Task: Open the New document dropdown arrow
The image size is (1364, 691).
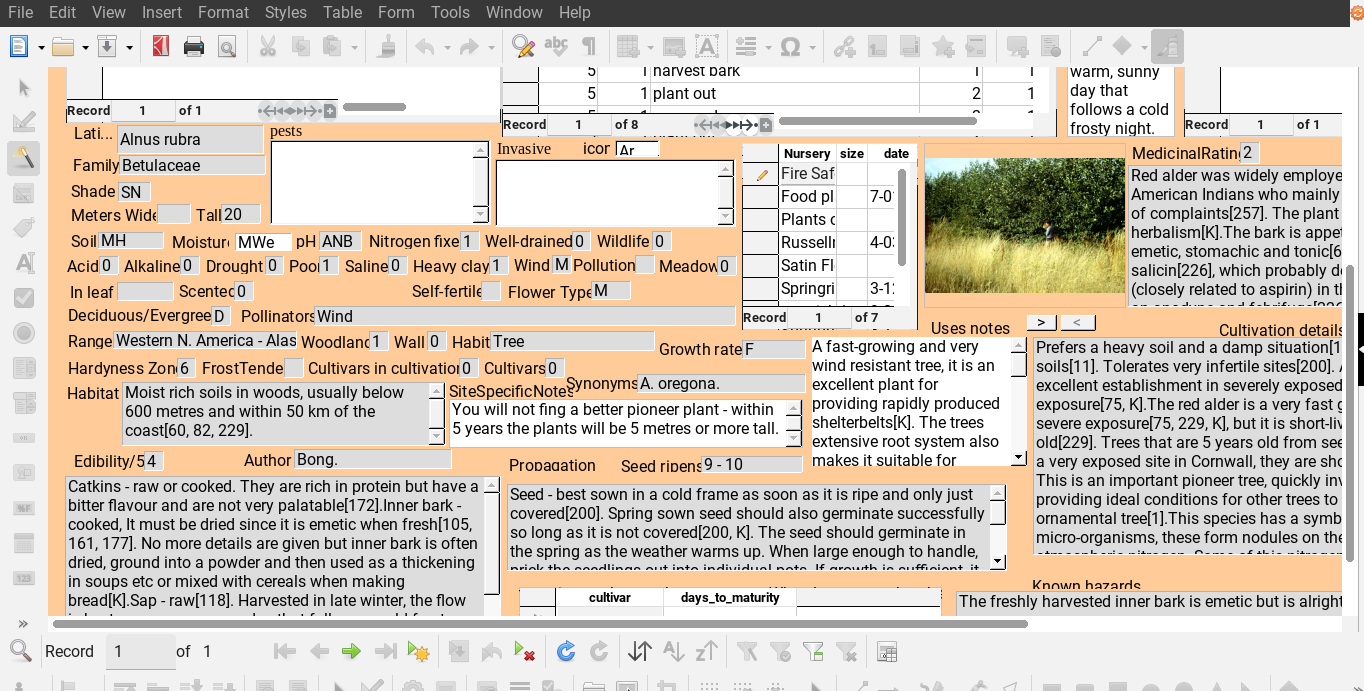Action: (x=41, y=47)
